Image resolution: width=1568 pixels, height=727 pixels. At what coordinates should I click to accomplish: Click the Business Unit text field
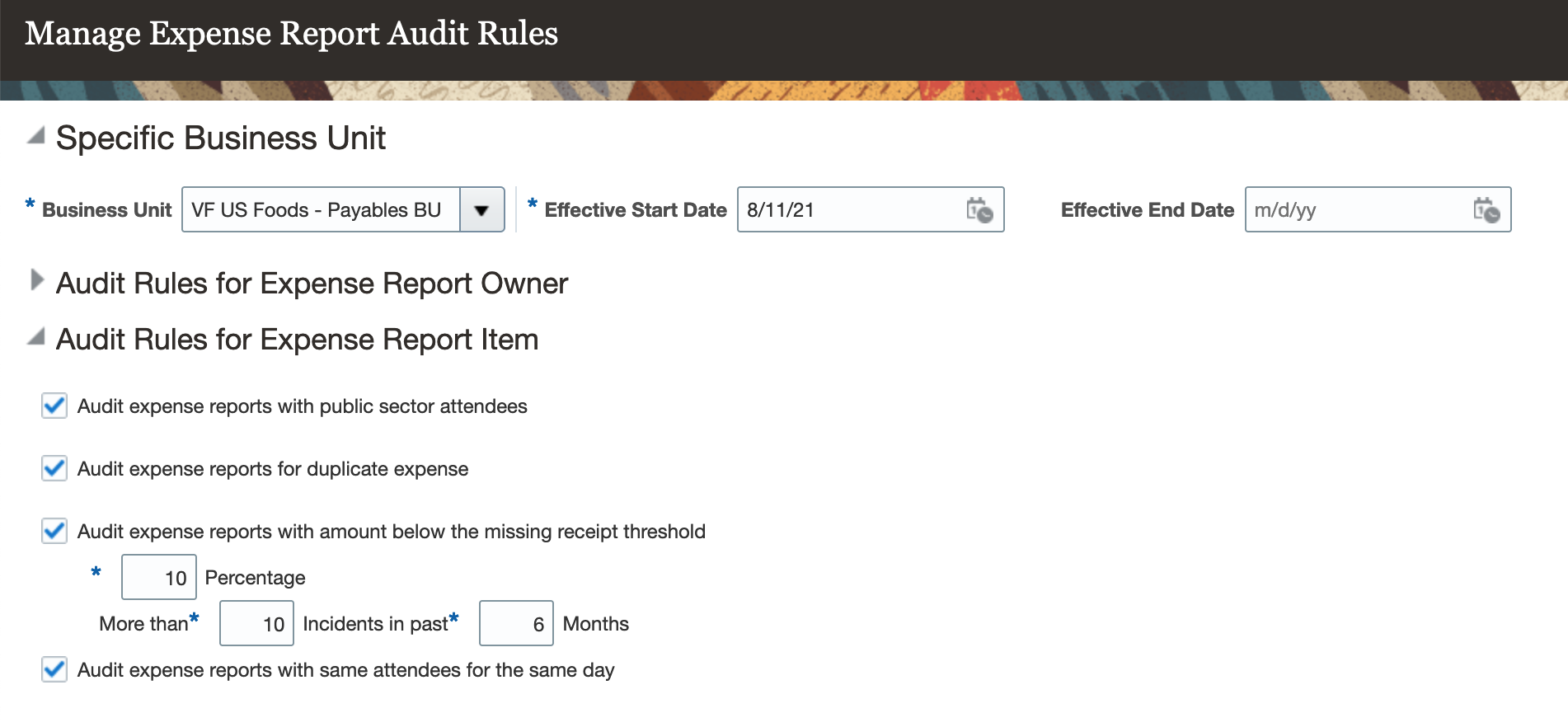(320, 210)
